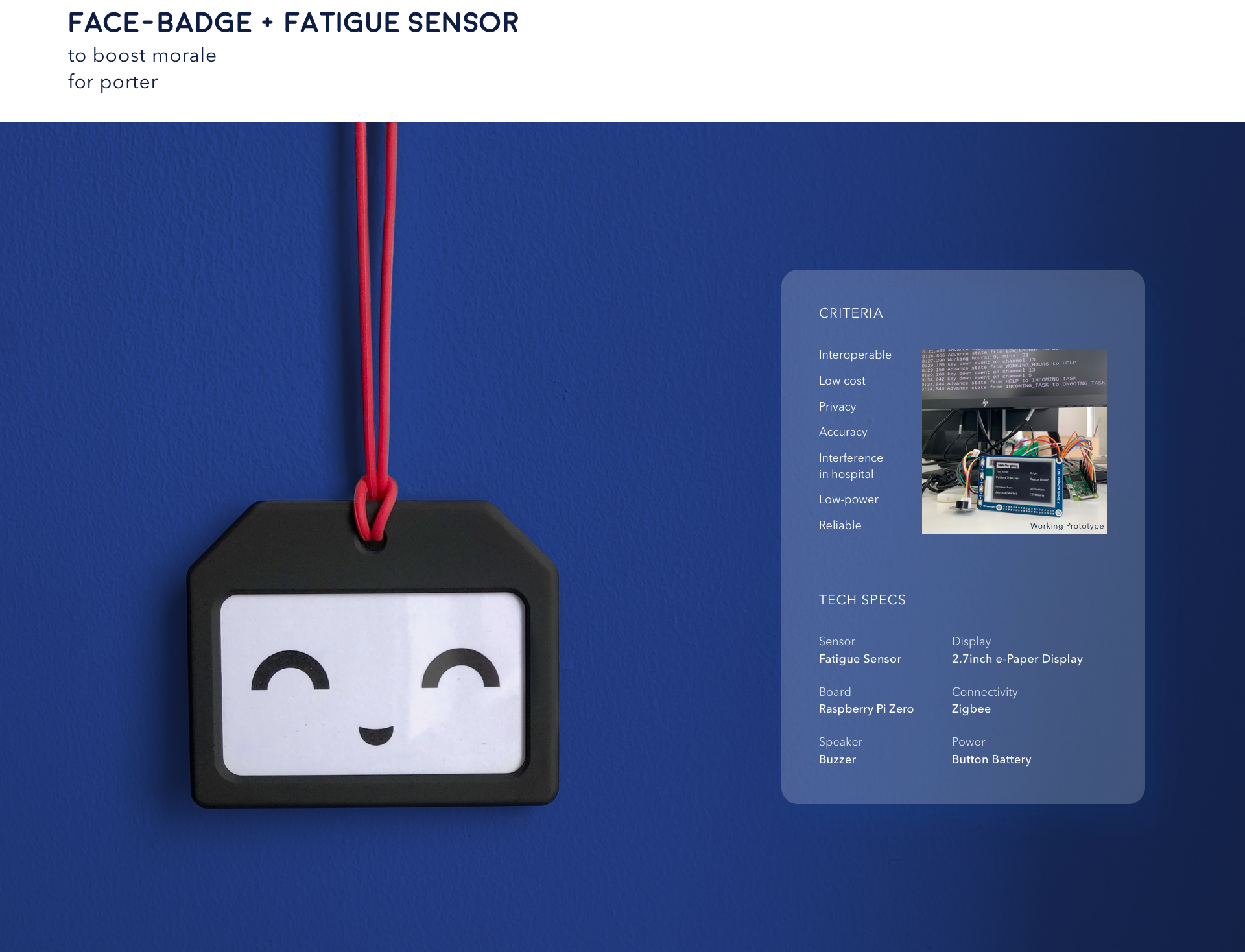
Task: Select the Interoperable criterion
Action: click(854, 355)
